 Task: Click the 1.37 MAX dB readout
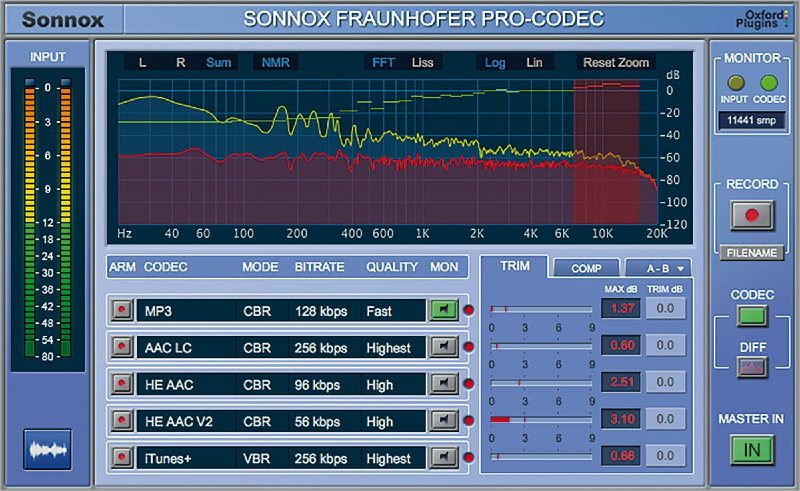tap(621, 308)
